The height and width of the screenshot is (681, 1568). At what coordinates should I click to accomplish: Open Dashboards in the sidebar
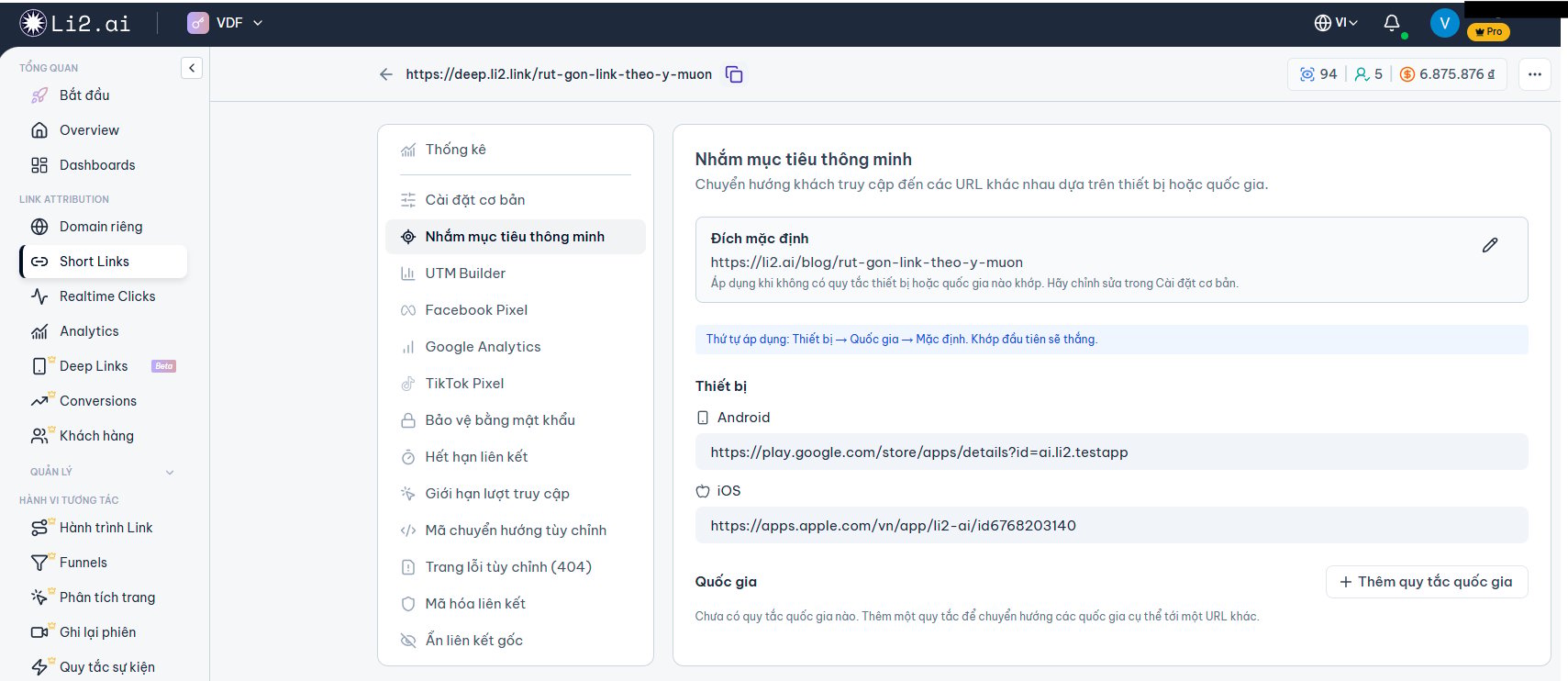point(103,165)
